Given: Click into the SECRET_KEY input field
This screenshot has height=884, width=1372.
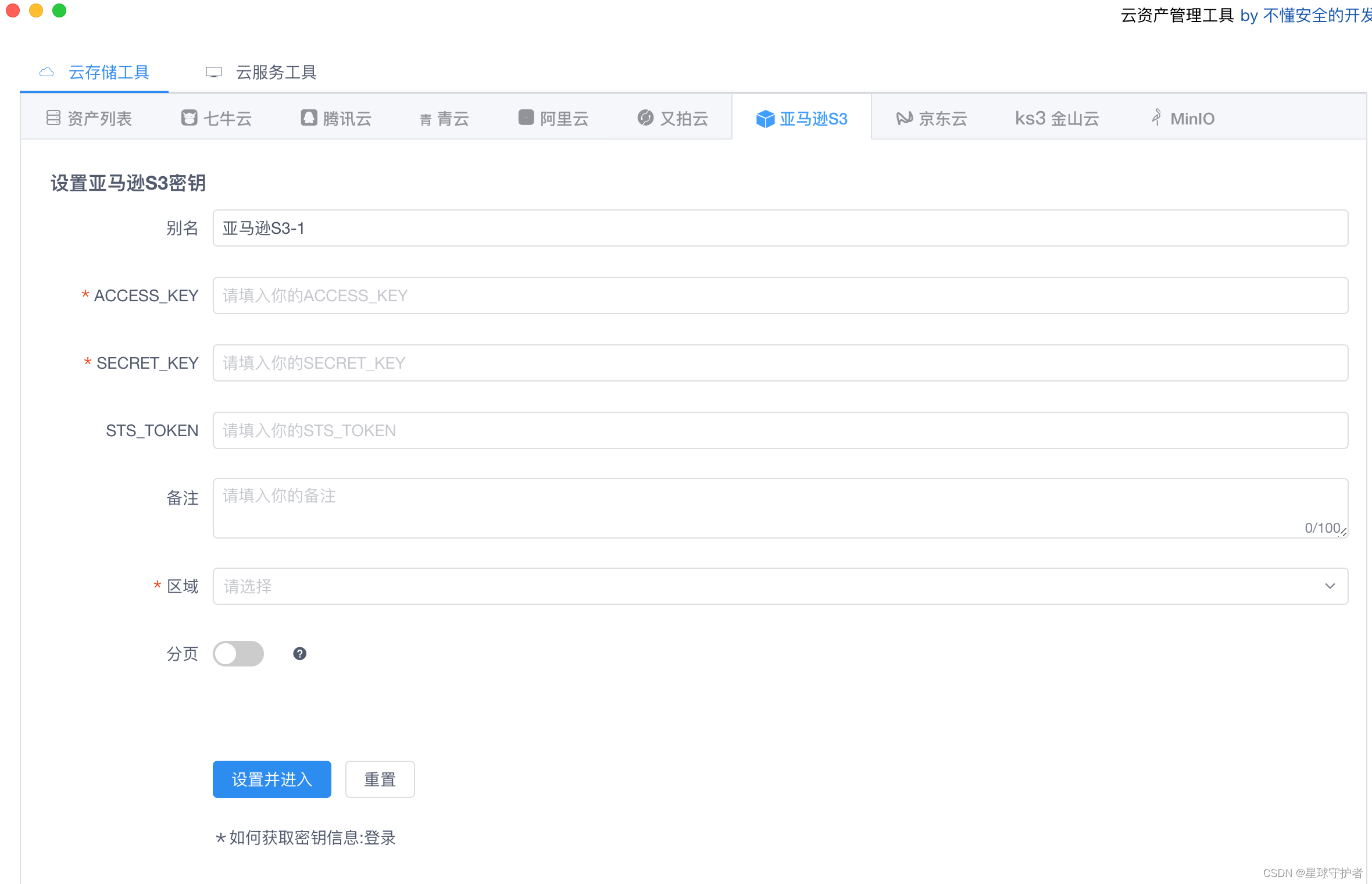Looking at the screenshot, I should (780, 363).
